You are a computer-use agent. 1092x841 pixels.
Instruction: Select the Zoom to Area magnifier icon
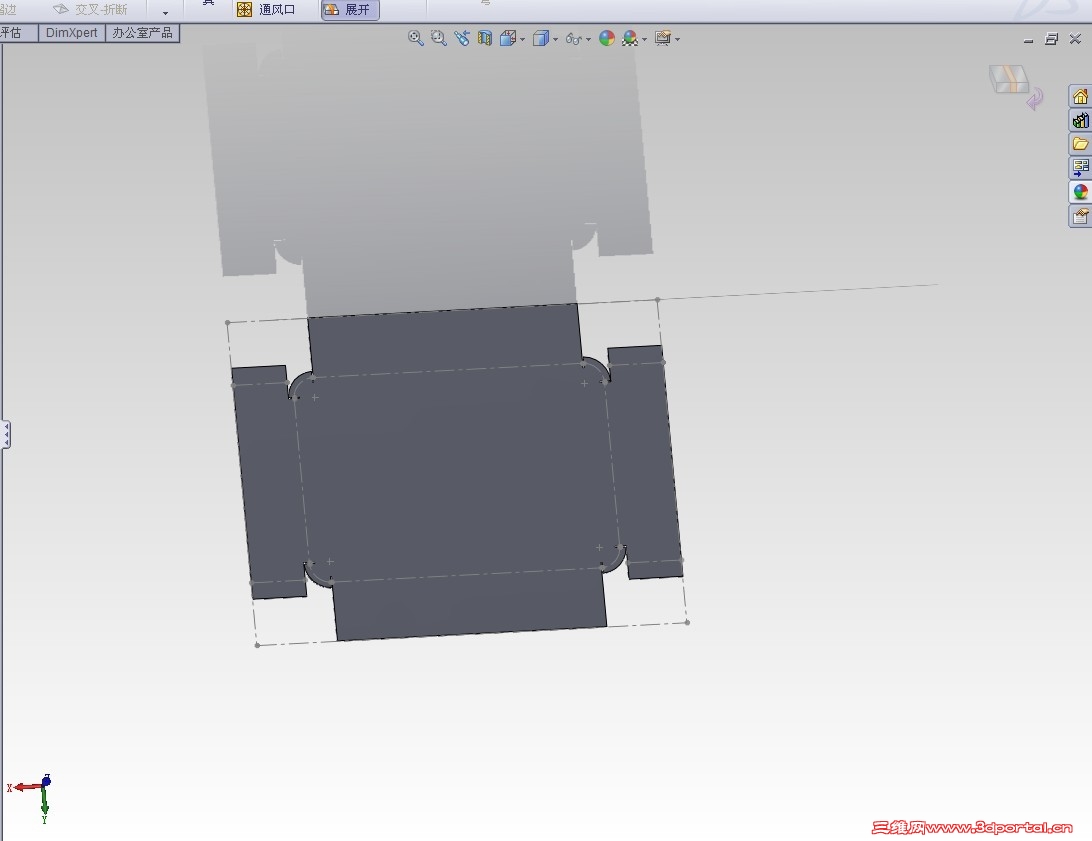tap(438, 38)
